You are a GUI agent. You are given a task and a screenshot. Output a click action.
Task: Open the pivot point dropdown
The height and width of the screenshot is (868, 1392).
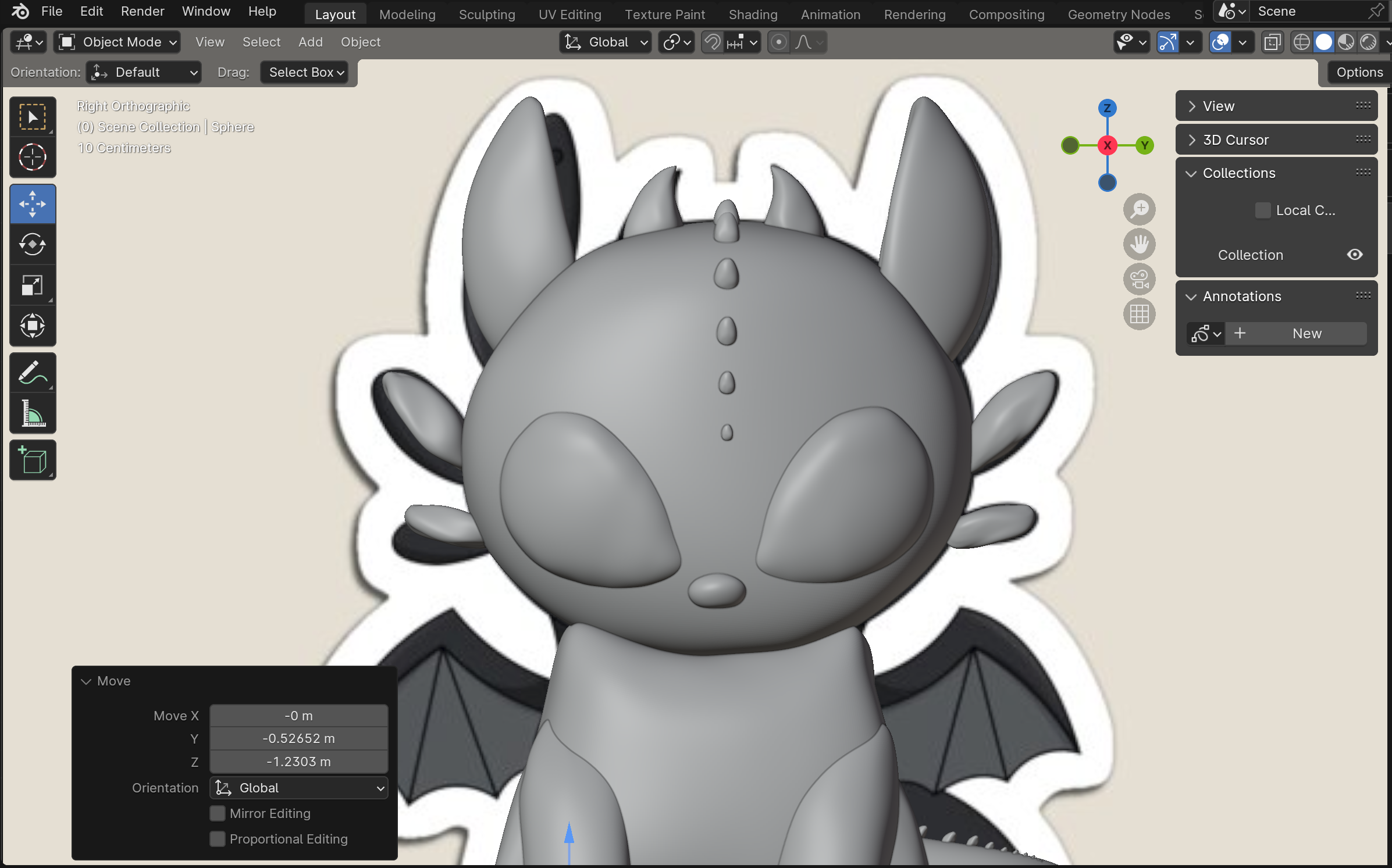tap(677, 42)
